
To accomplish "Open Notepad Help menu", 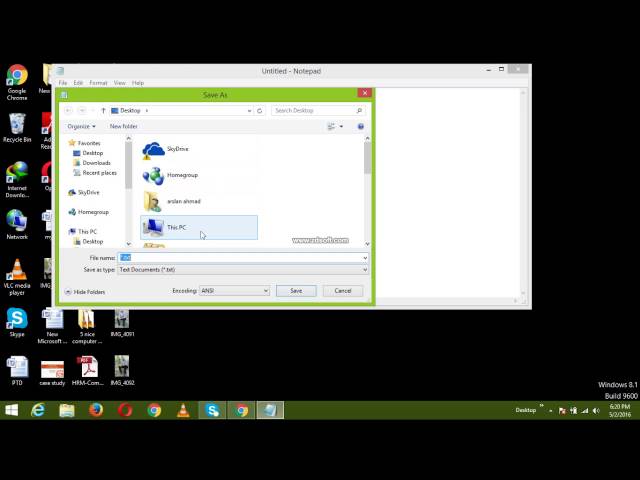I will click(x=138, y=83).
